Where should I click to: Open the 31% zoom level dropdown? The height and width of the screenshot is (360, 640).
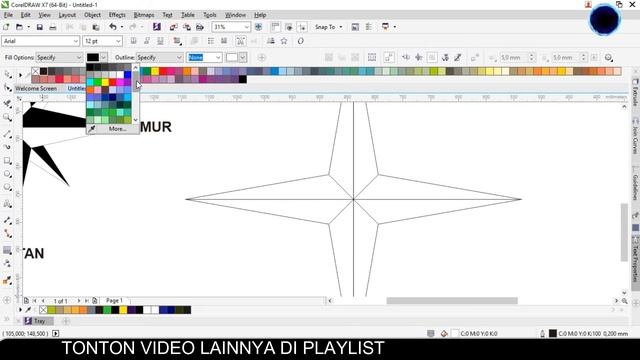pos(247,27)
